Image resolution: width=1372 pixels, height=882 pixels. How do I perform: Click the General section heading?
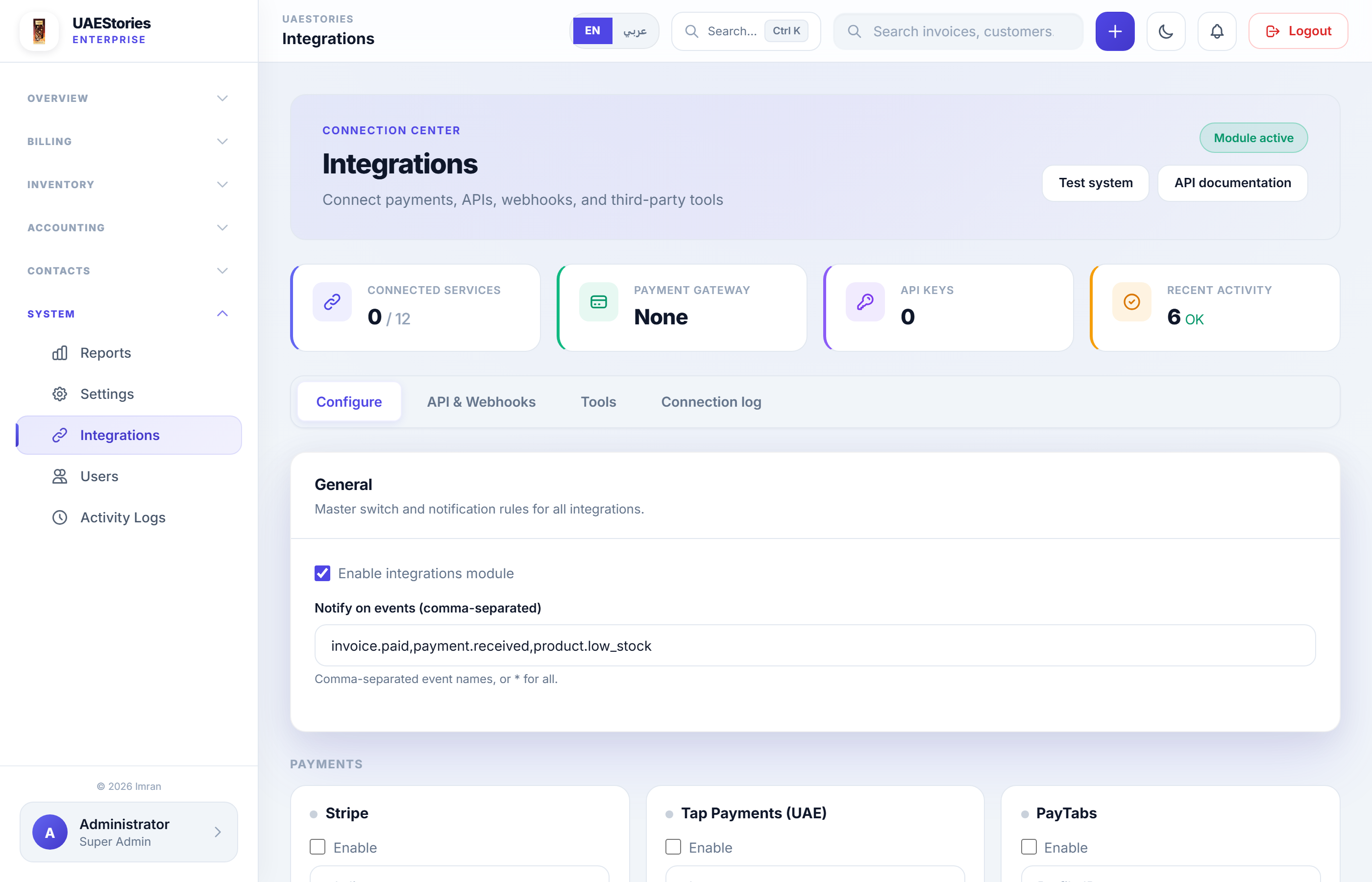pos(343,485)
